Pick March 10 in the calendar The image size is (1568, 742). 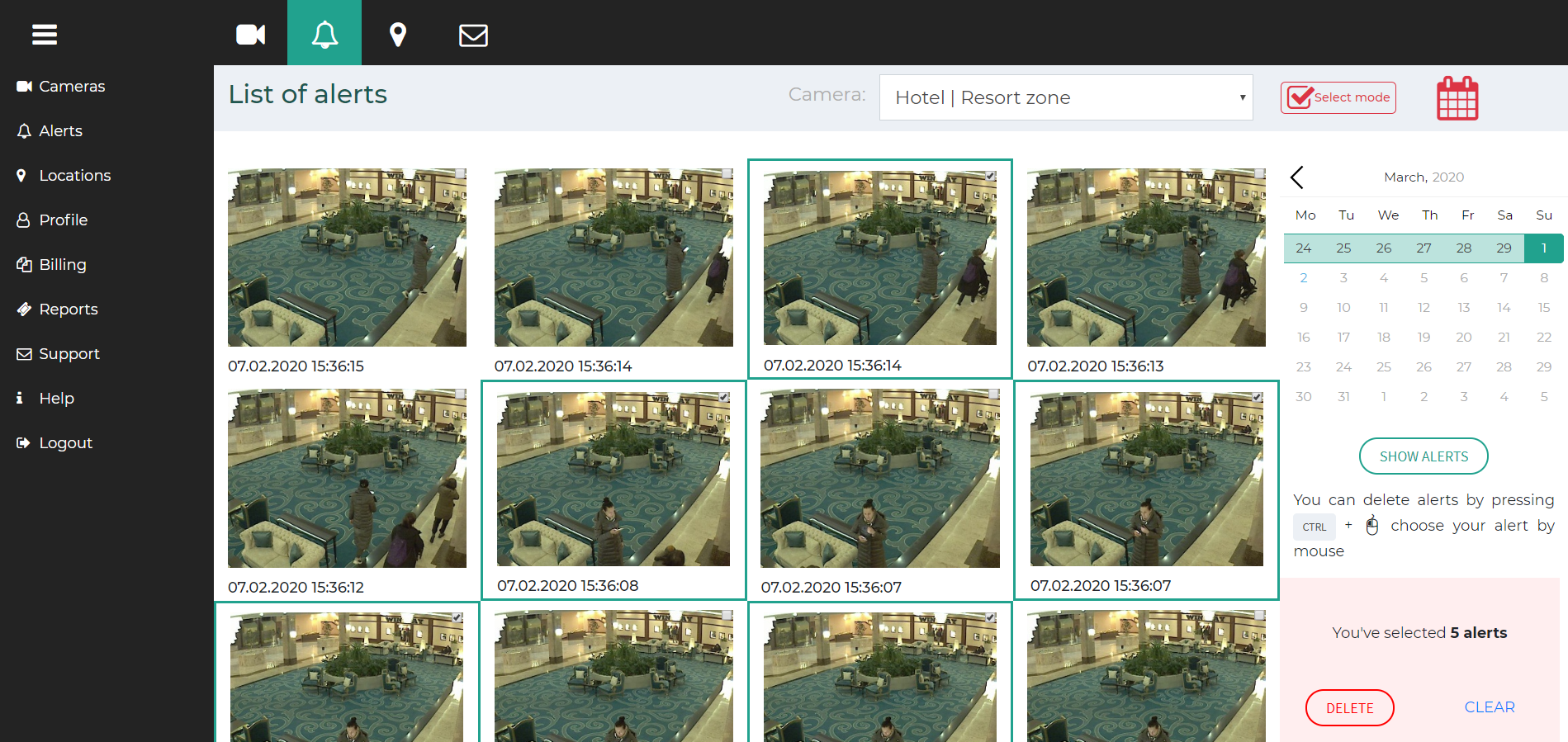pyautogui.click(x=1343, y=307)
